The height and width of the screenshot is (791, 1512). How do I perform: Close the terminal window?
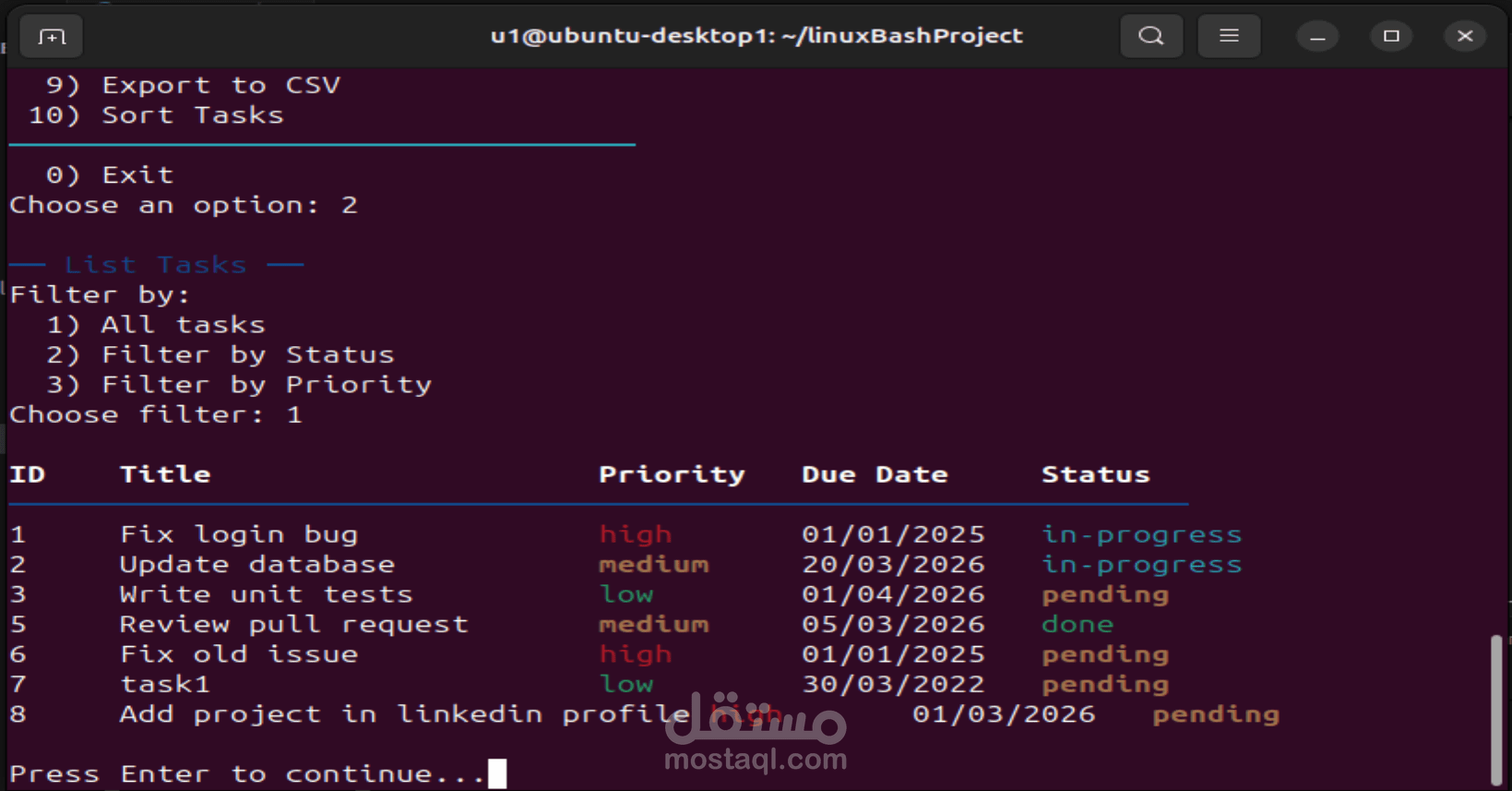(x=1465, y=37)
